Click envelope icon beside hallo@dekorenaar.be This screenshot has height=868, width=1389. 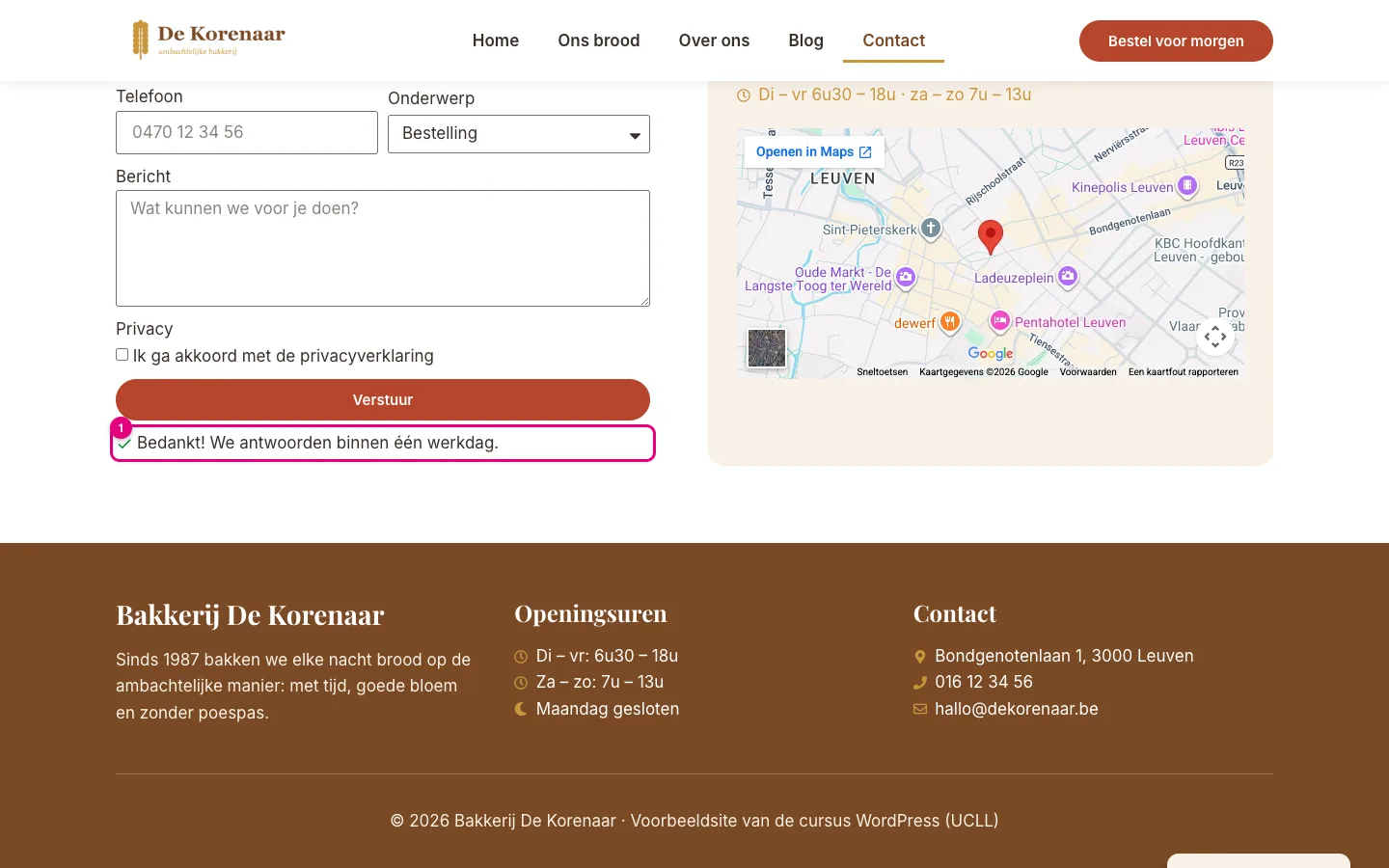coord(920,709)
